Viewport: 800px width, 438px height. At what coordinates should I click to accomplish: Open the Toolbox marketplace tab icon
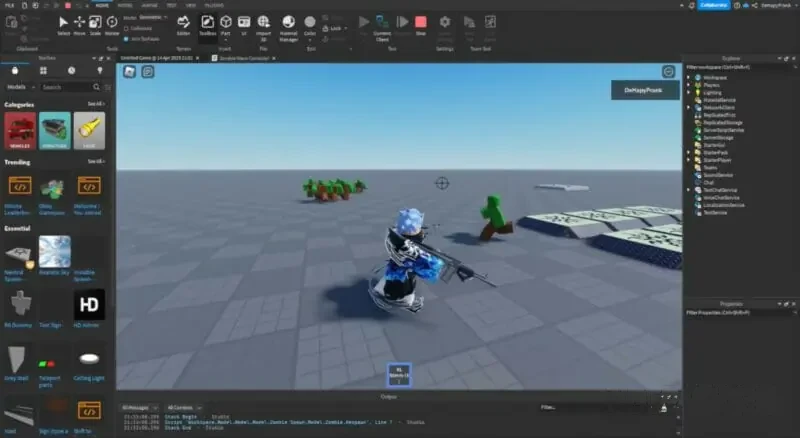[15, 70]
